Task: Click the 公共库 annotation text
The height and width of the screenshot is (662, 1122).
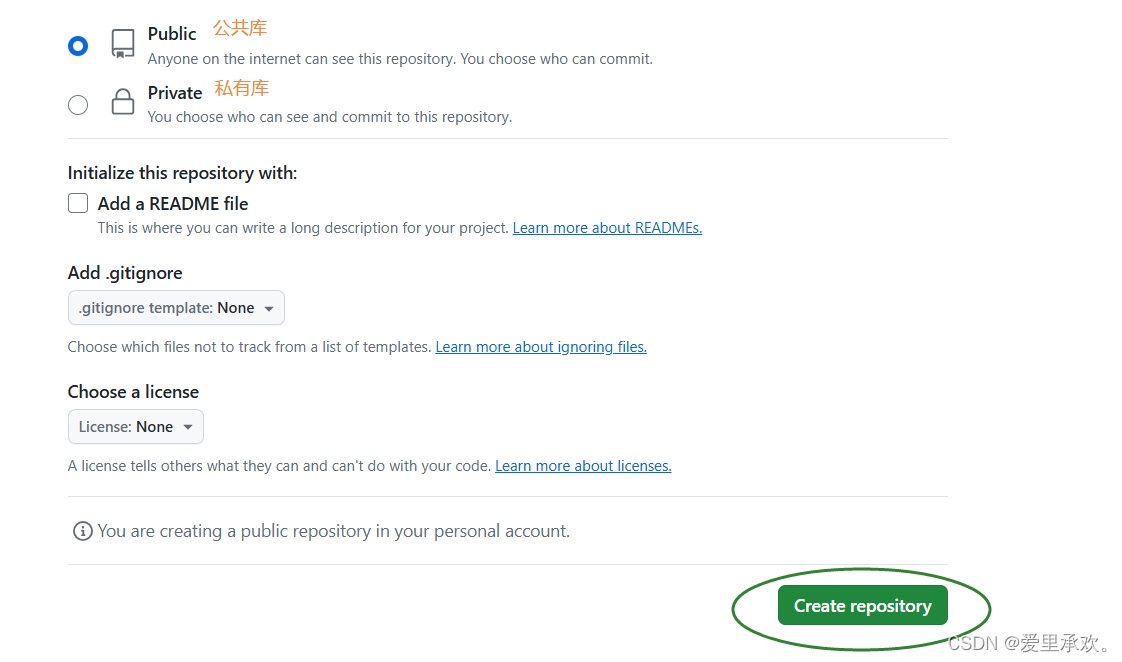Action: pyautogui.click(x=240, y=28)
